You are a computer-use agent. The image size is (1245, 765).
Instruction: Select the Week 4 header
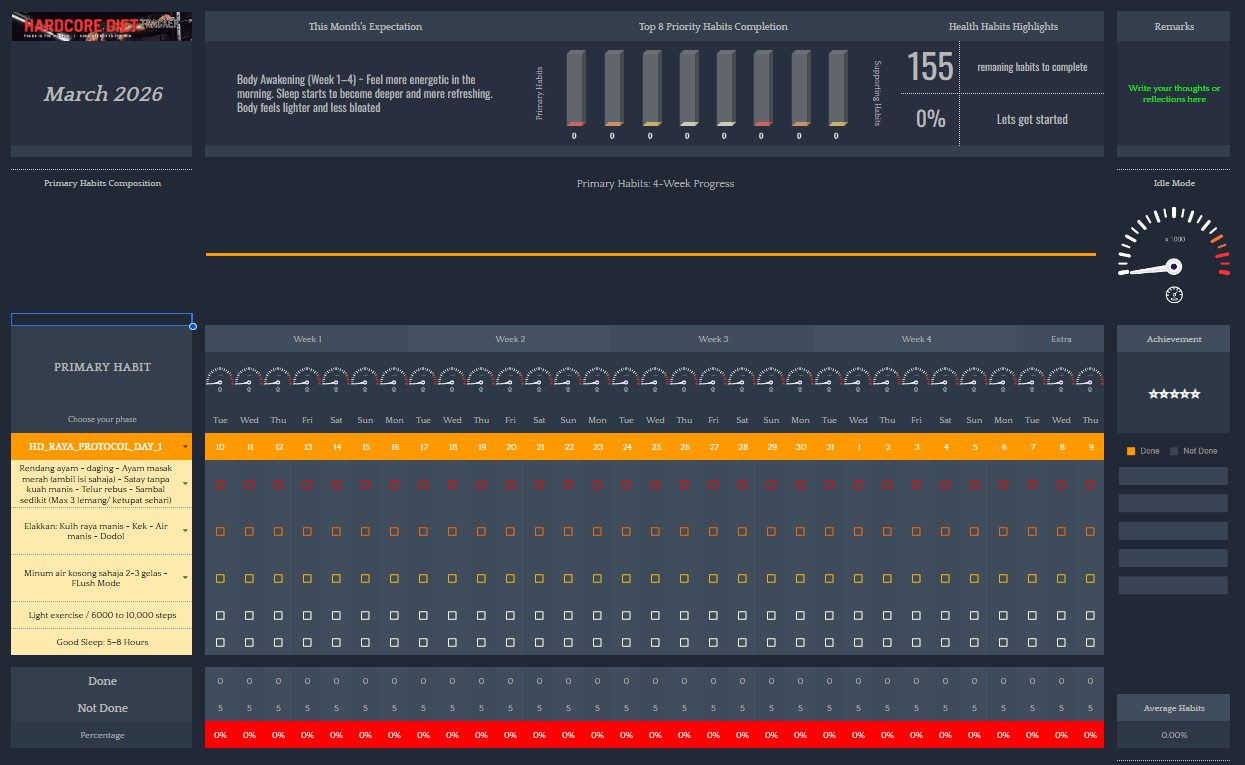pos(915,339)
